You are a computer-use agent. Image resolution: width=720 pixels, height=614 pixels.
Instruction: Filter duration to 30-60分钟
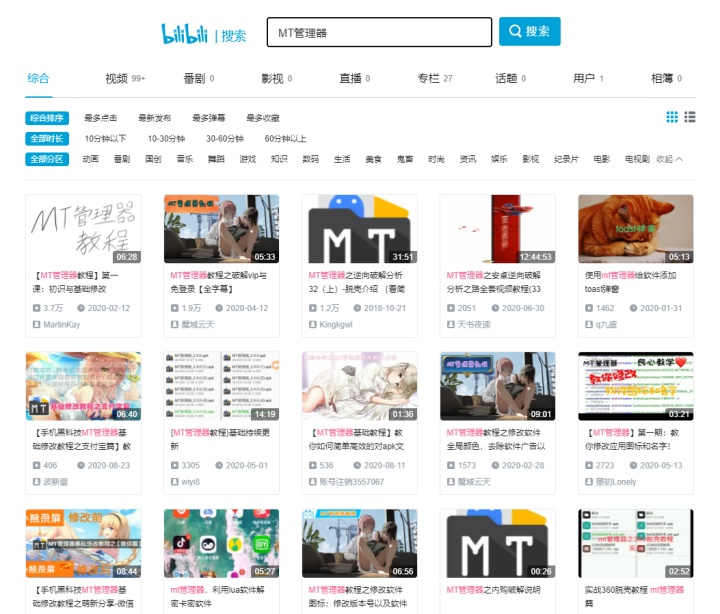(225, 139)
